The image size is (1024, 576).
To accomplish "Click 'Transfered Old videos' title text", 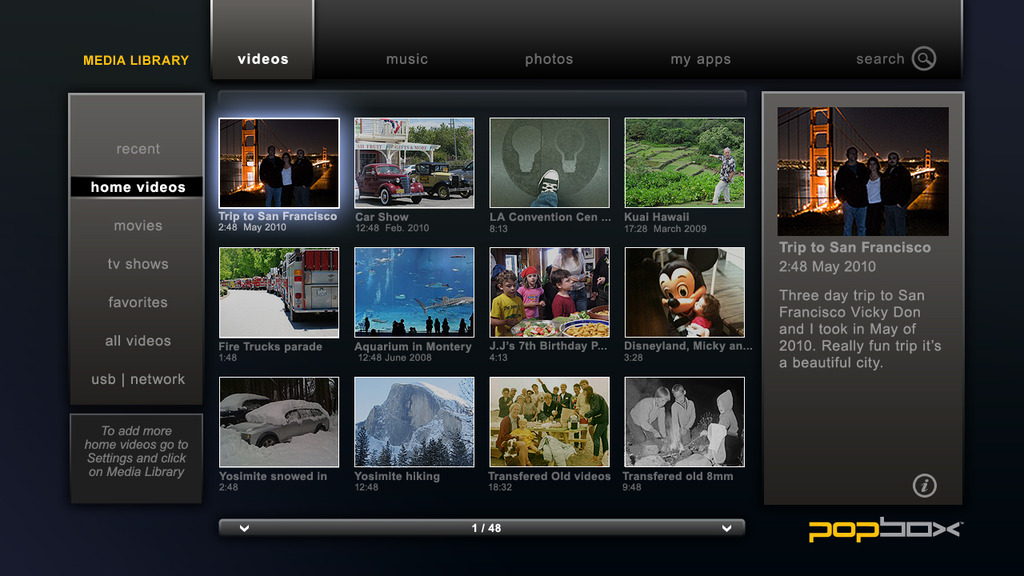I will click(549, 476).
